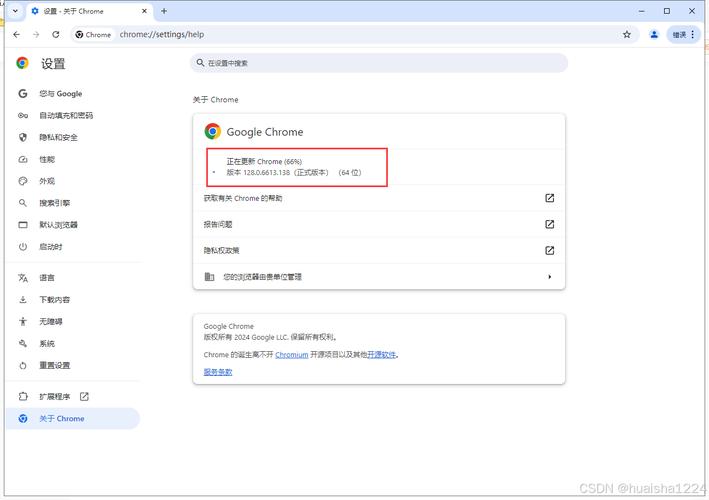Open 扩展程序 extensions page
The image size is (709, 500).
coord(55,396)
